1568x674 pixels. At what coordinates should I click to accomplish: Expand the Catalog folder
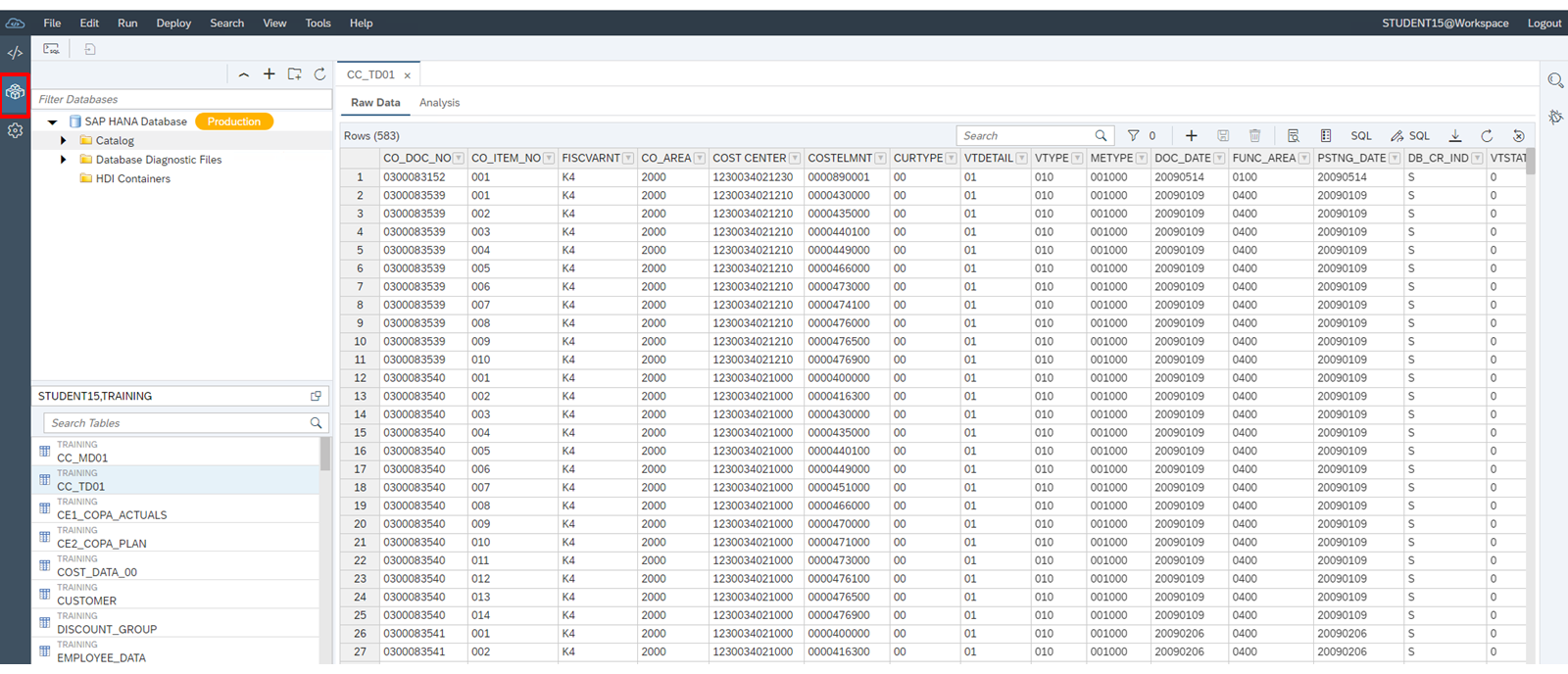(64, 141)
